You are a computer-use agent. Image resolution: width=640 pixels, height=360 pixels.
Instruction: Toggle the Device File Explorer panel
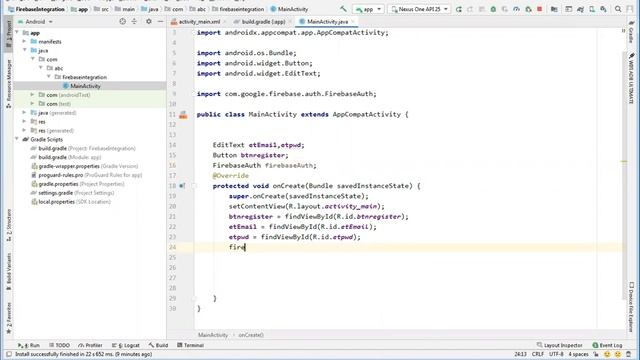pos(631,307)
